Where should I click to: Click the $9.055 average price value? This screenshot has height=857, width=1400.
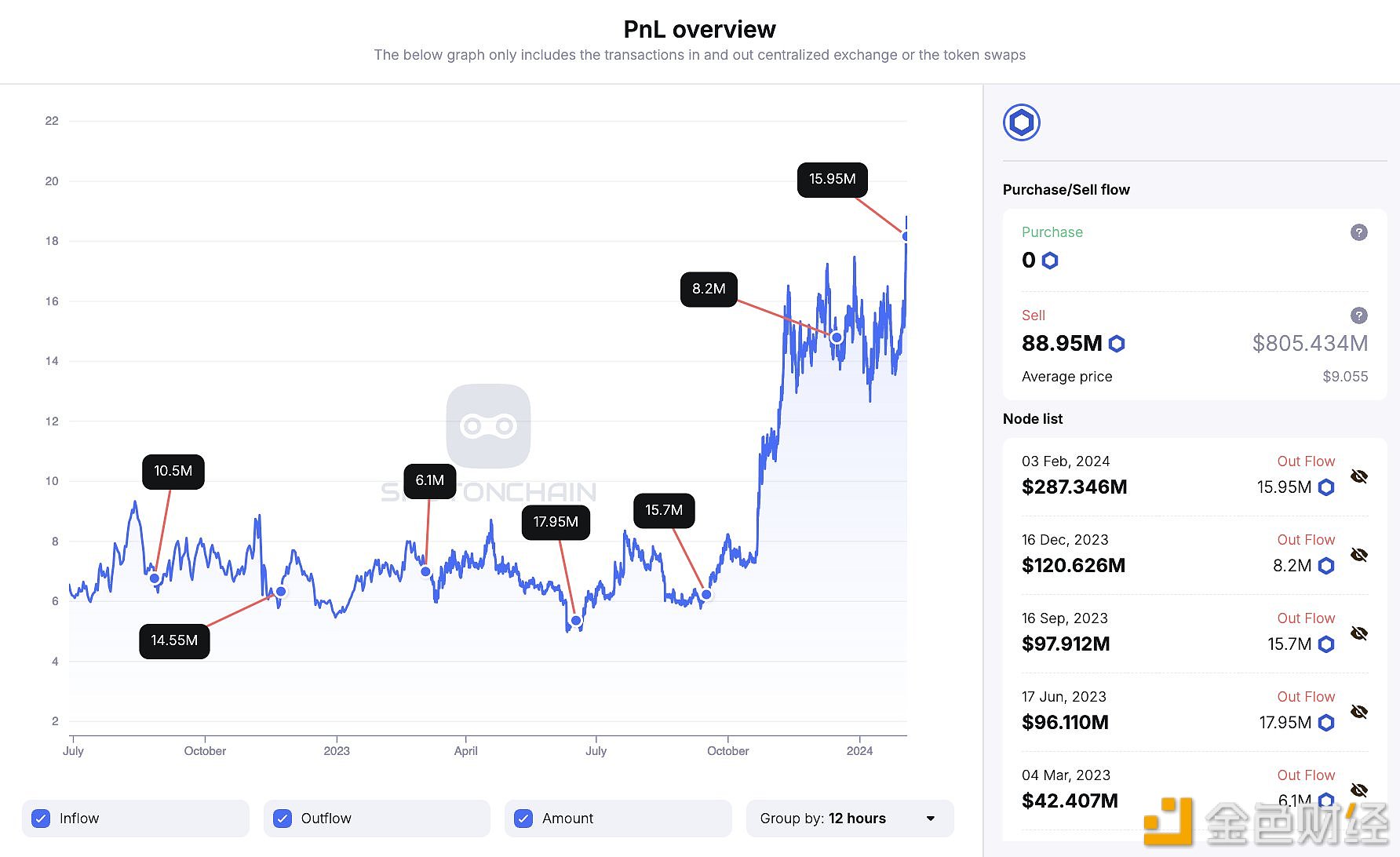(1345, 377)
